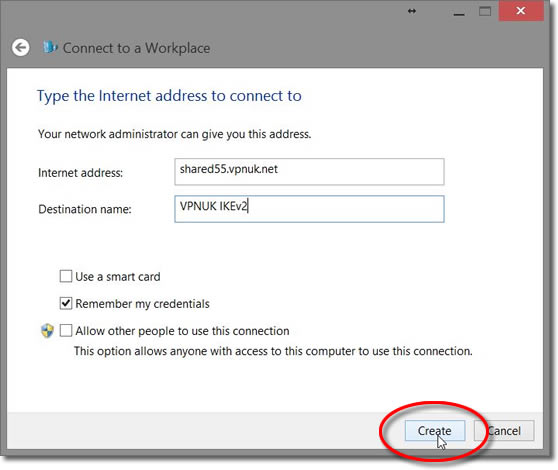This screenshot has width=558, height=470.
Task: Click the Use a smart card label text
Action: [x=118, y=276]
